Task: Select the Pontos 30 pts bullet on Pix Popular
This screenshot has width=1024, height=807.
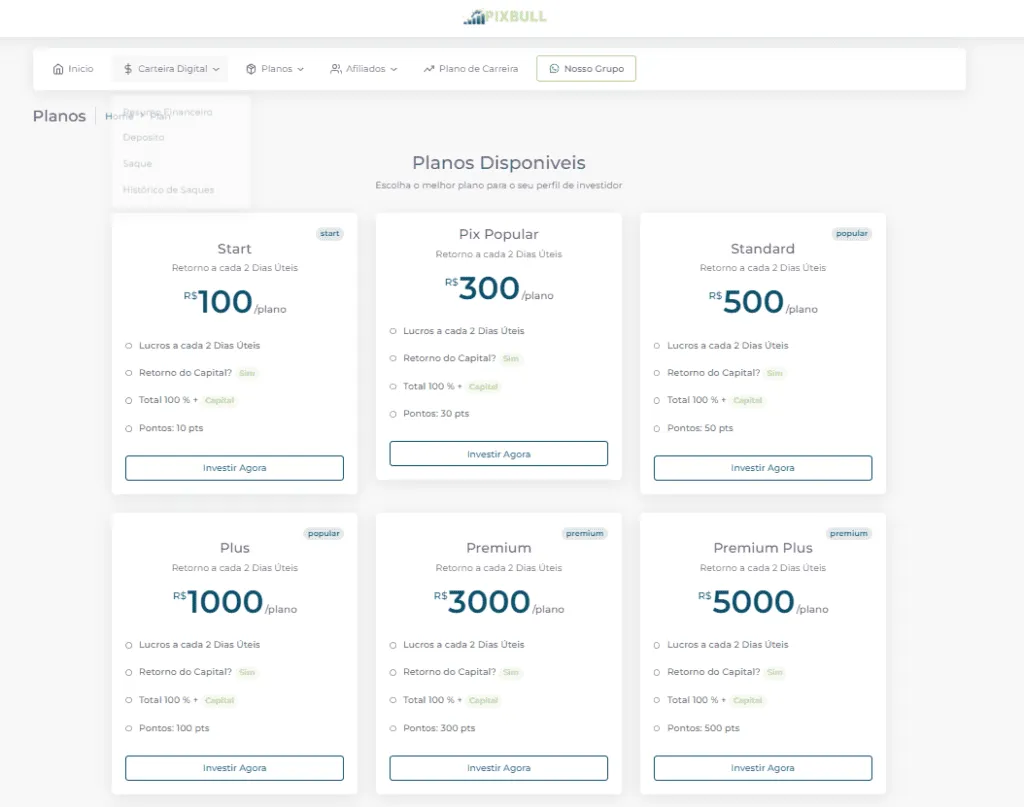Action: (394, 414)
